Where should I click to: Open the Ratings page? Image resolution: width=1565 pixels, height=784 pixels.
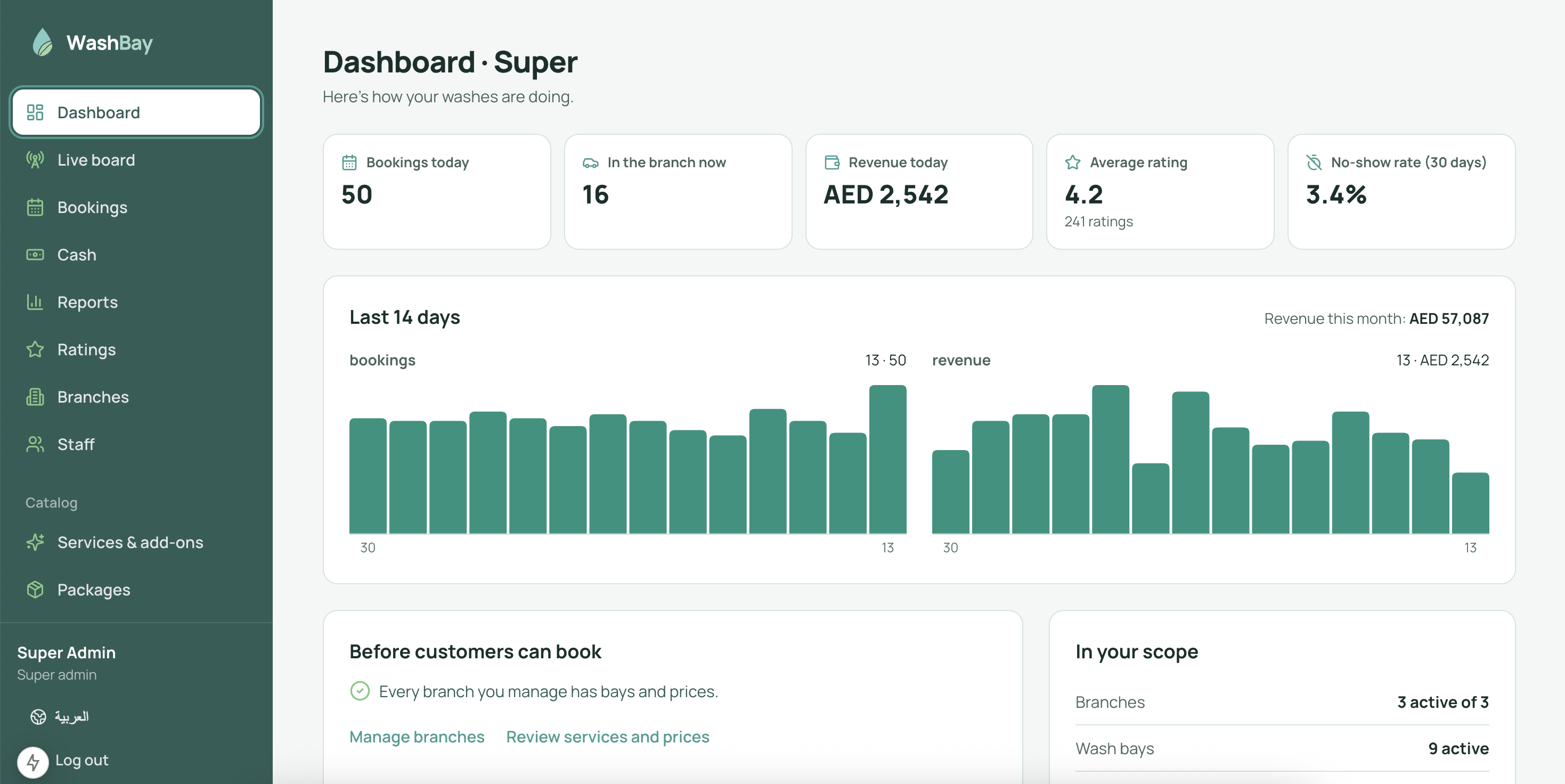136,349
